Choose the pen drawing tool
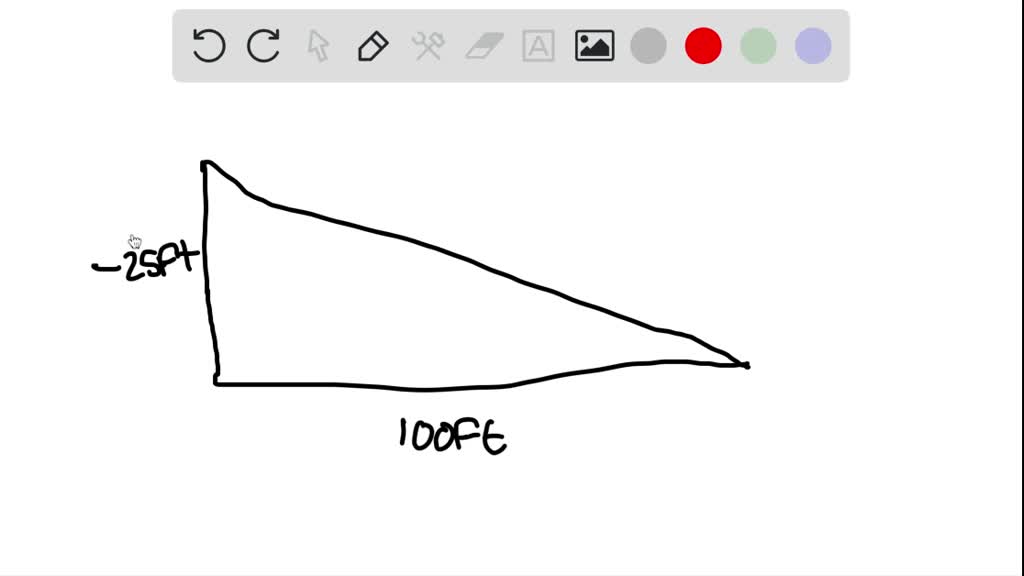Image resolution: width=1024 pixels, height=576 pixels. (373, 46)
